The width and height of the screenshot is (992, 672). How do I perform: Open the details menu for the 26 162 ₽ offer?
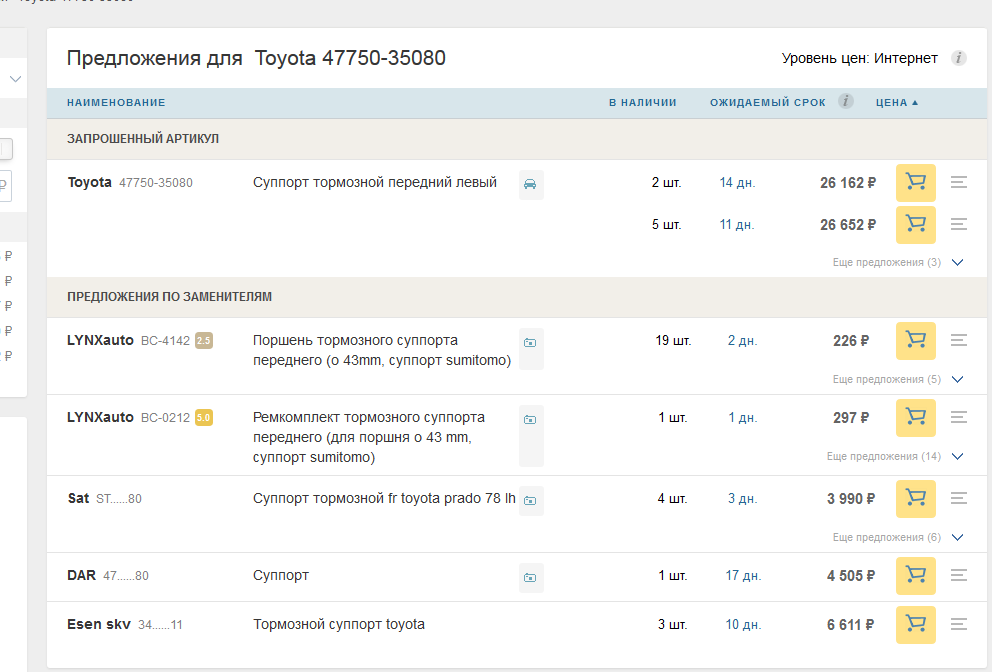(958, 182)
